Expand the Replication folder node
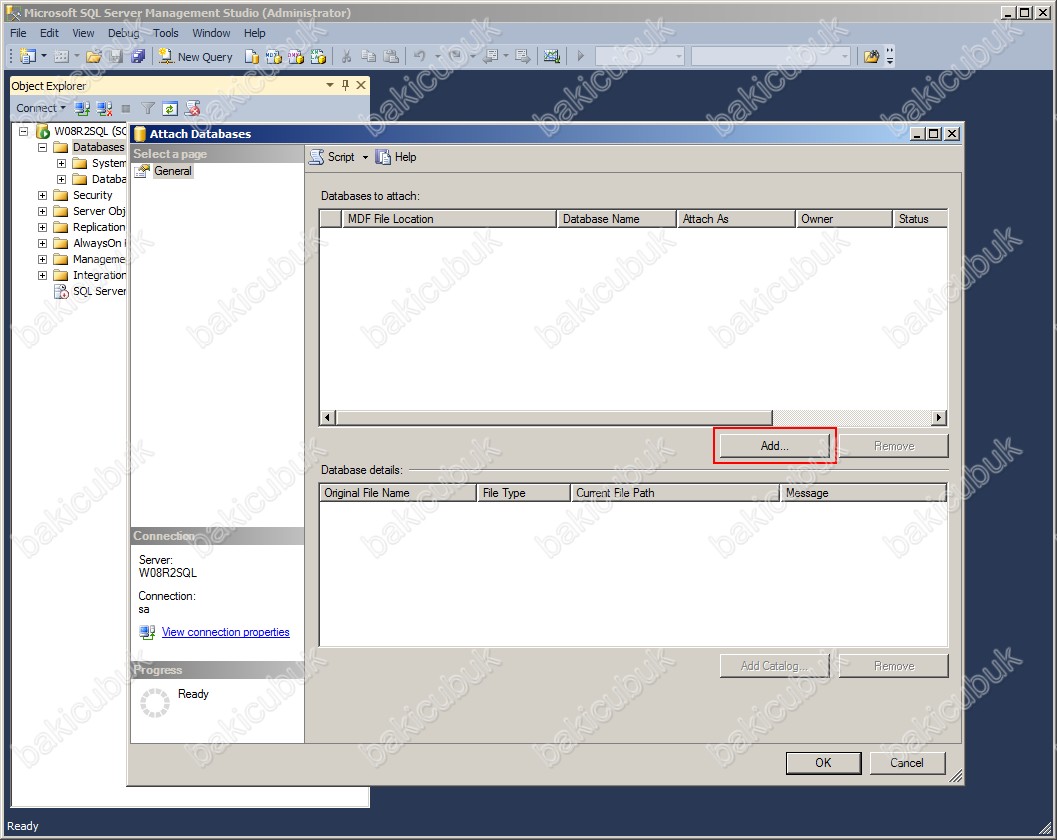 point(42,227)
